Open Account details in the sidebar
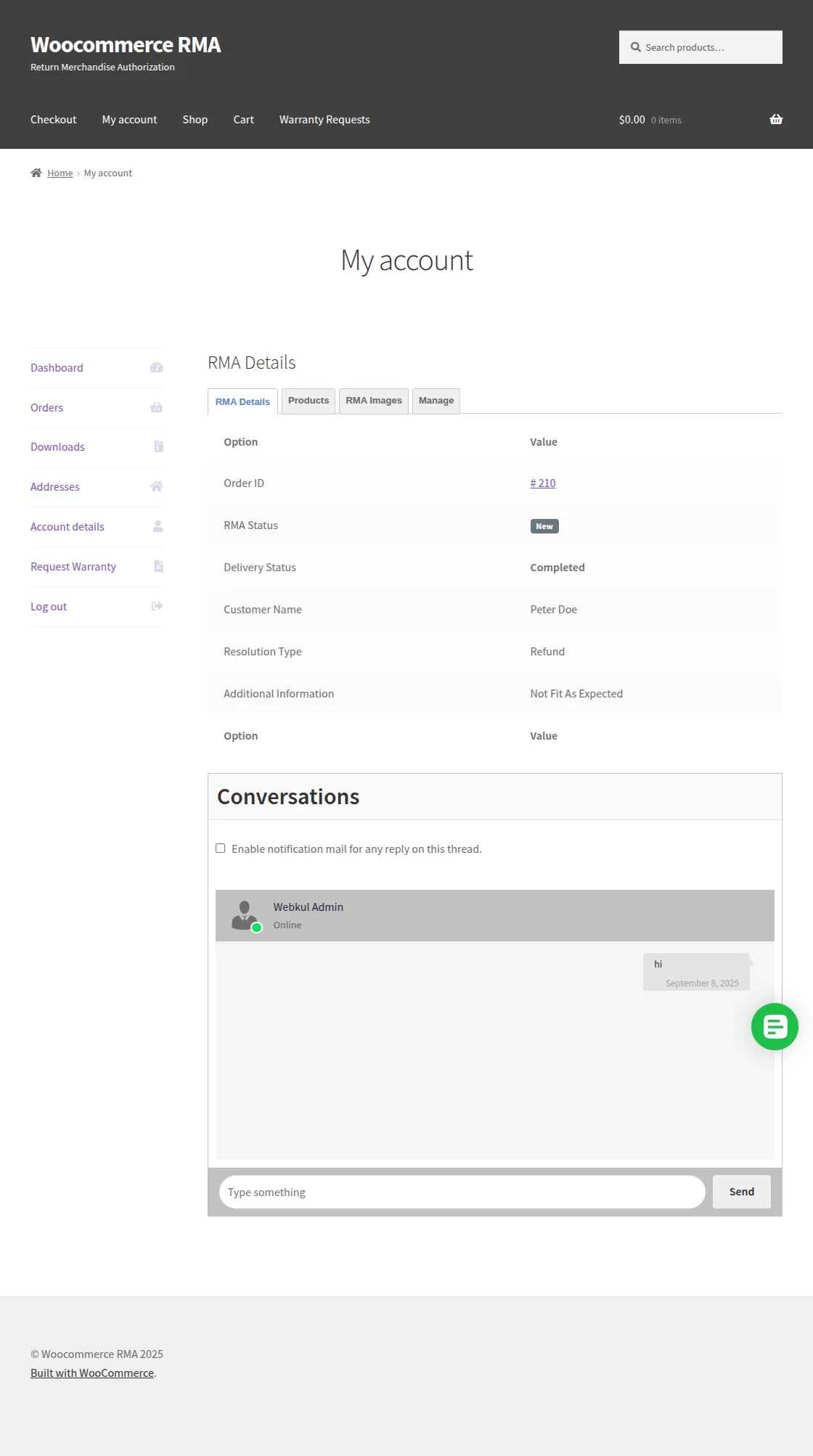This screenshot has height=1456, width=813. tap(68, 527)
